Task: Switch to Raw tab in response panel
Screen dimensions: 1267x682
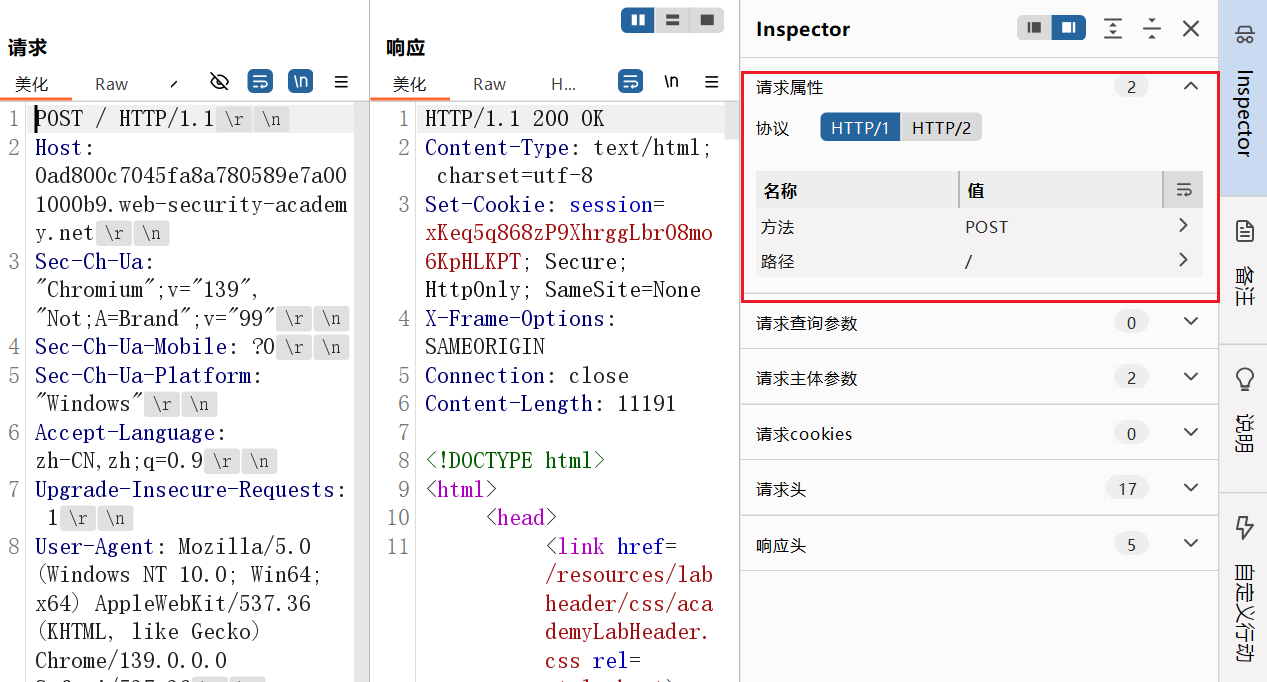Action: tap(490, 84)
